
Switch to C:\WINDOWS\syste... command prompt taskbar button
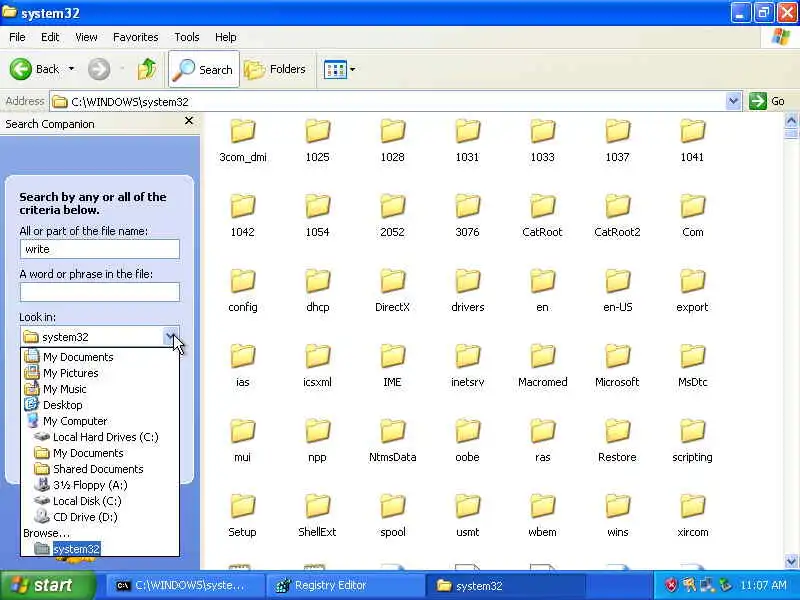[184, 585]
